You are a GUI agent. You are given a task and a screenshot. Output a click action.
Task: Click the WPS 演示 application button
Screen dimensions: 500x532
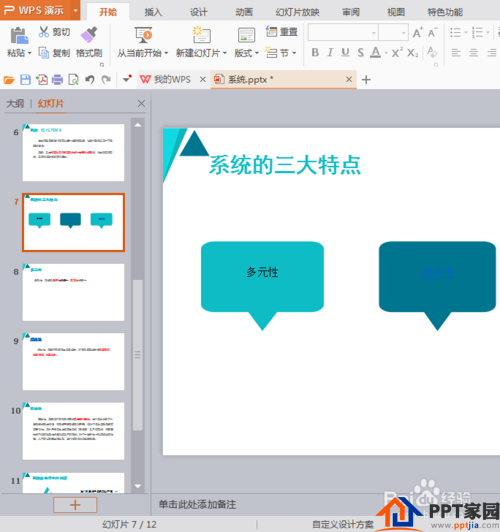point(35,10)
